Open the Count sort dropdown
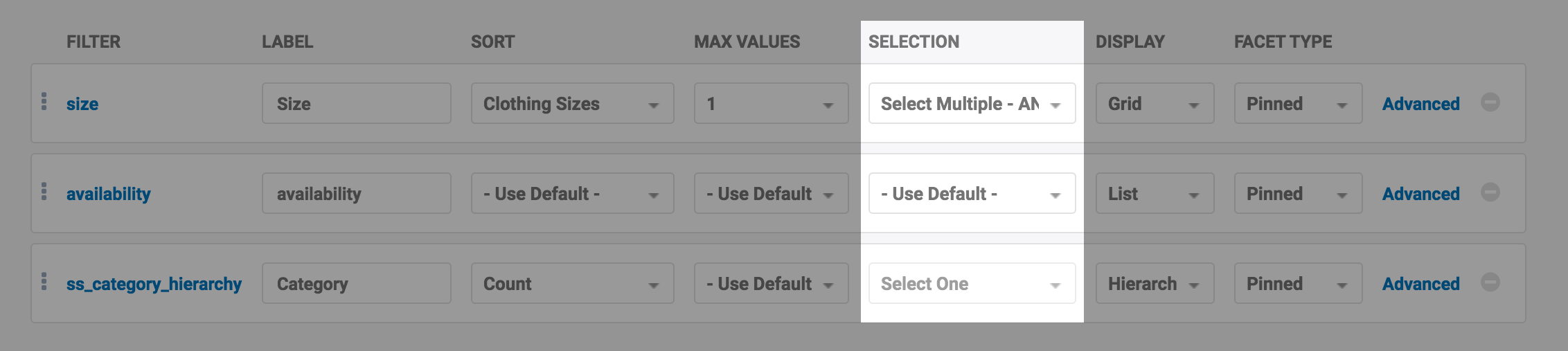The height and width of the screenshot is (351, 1568). click(x=572, y=284)
